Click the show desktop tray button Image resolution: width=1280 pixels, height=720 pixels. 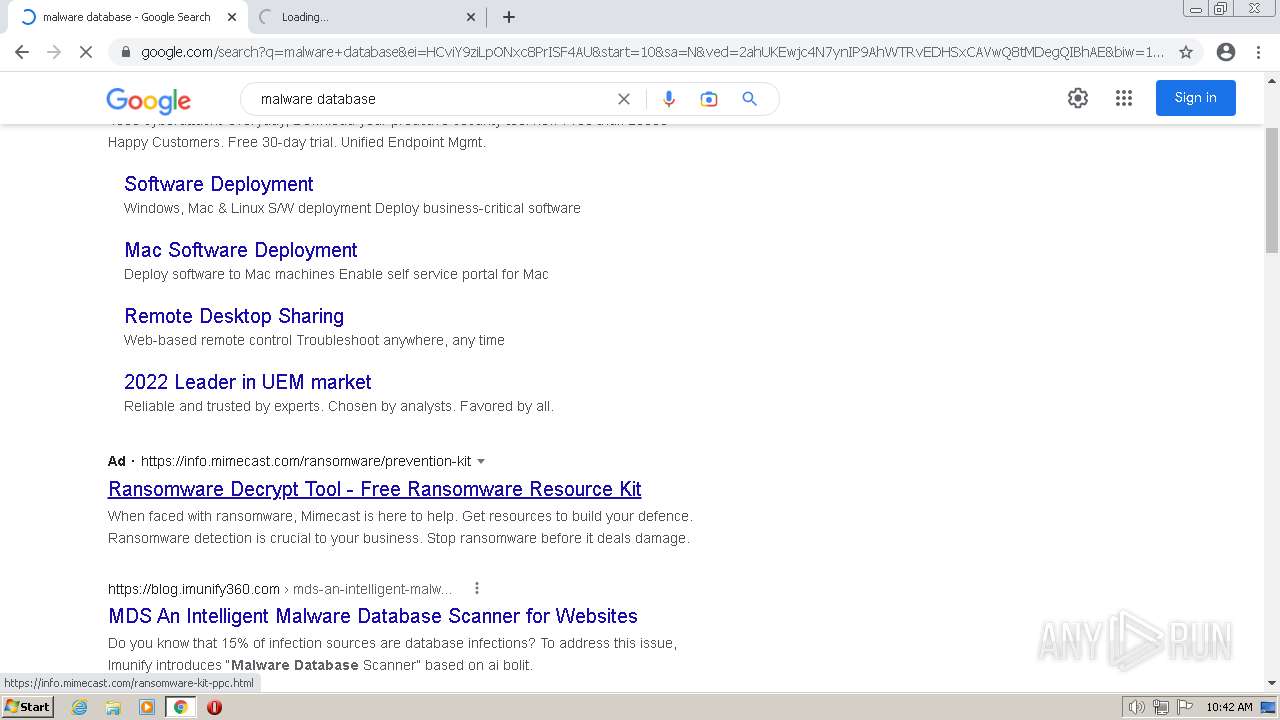[x=1269, y=707]
